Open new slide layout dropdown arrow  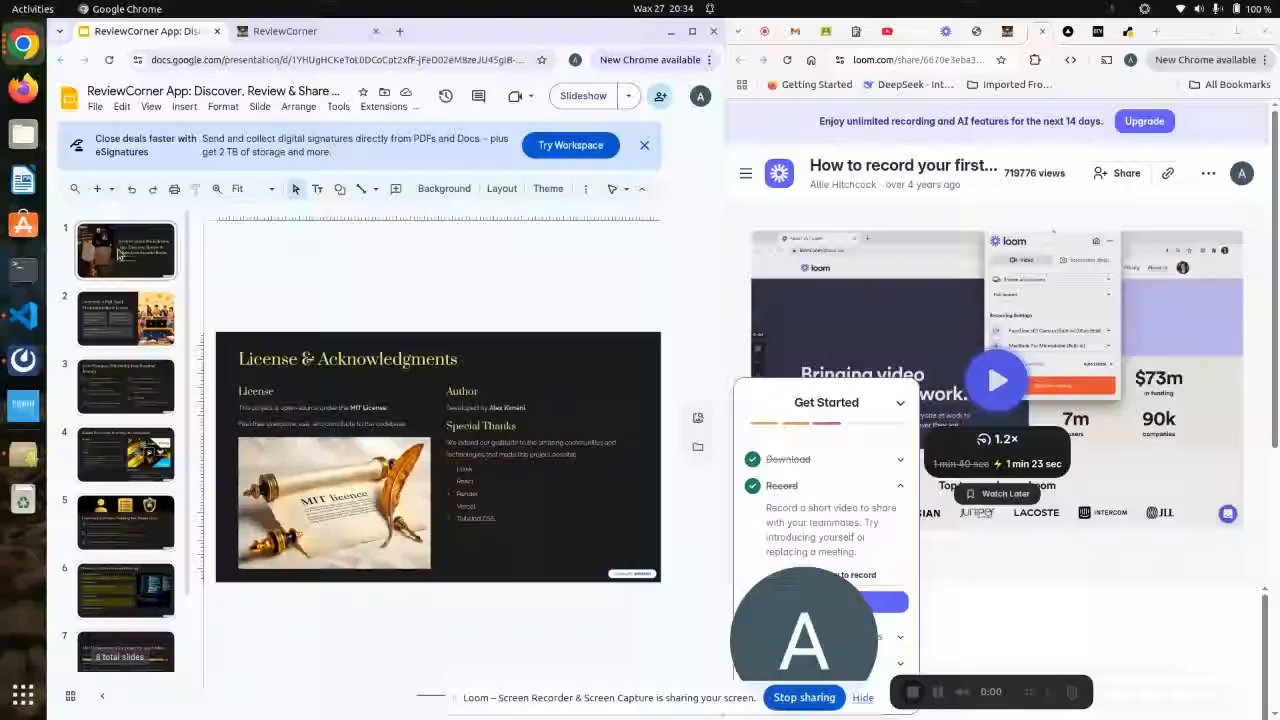click(x=111, y=189)
